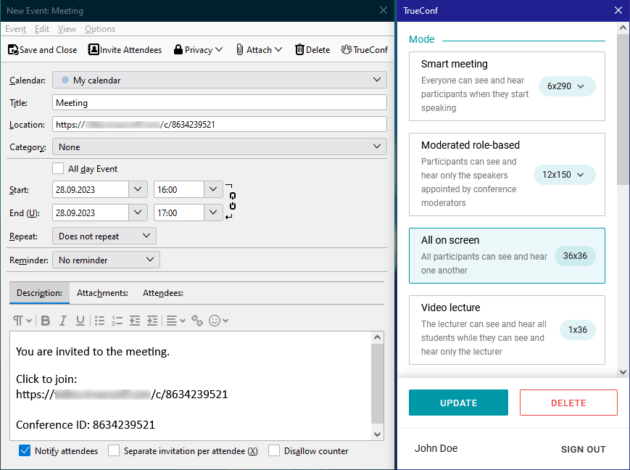Image resolution: width=630 pixels, height=470 pixels.
Task: Open the Event menu
Action: point(16,29)
